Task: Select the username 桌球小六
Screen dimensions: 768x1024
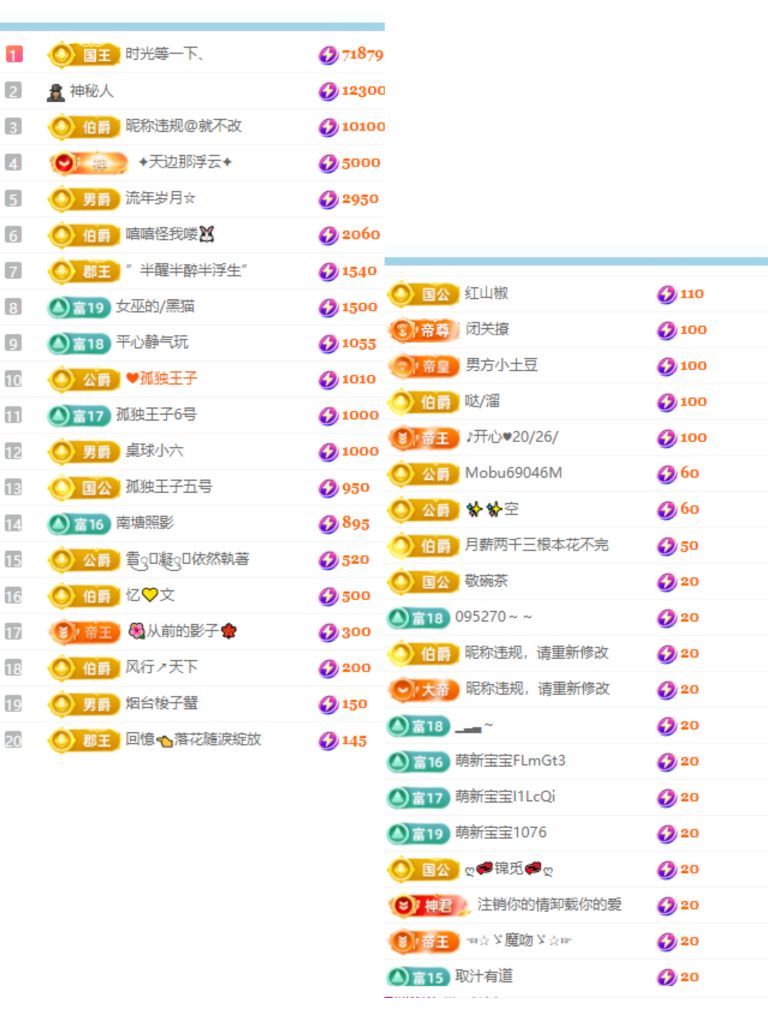Action: coord(155,451)
